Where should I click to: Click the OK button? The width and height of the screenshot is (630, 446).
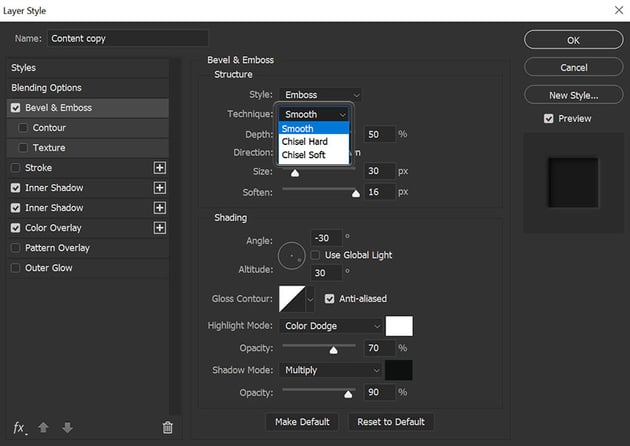pos(573,40)
